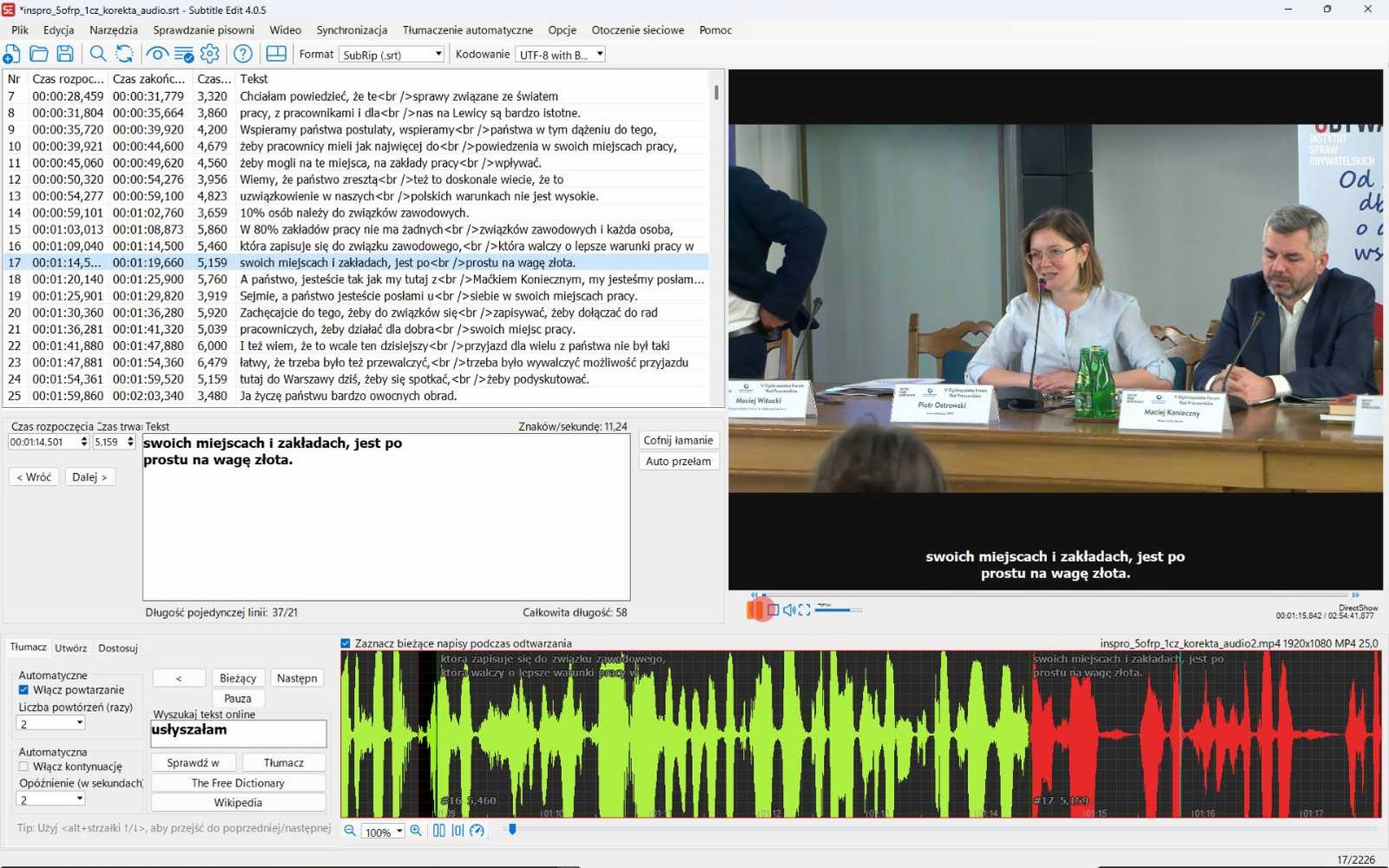Stop video with the square stop icon
Image resolution: width=1389 pixels, height=868 pixels.
pos(773,610)
